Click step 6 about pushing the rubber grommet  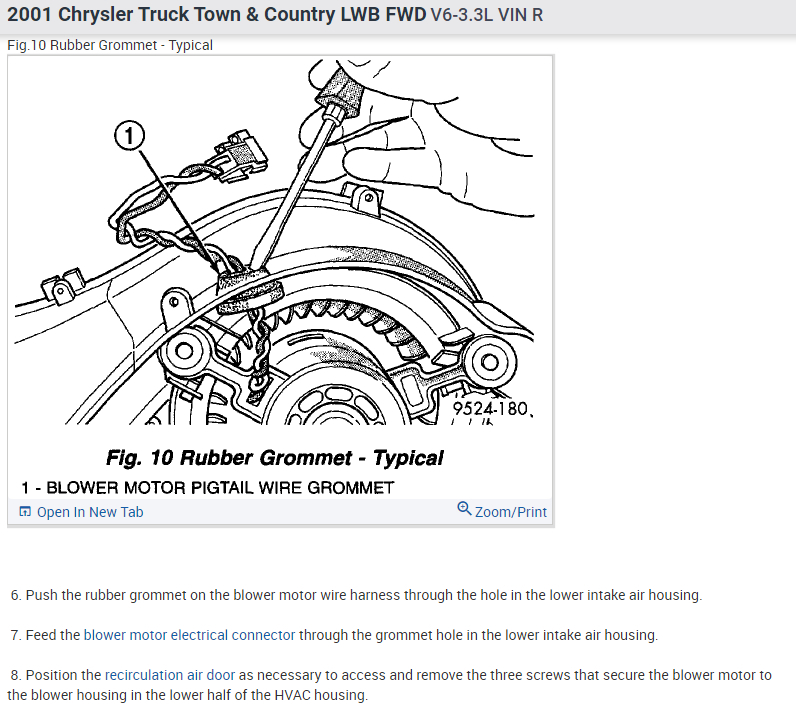[356, 595]
